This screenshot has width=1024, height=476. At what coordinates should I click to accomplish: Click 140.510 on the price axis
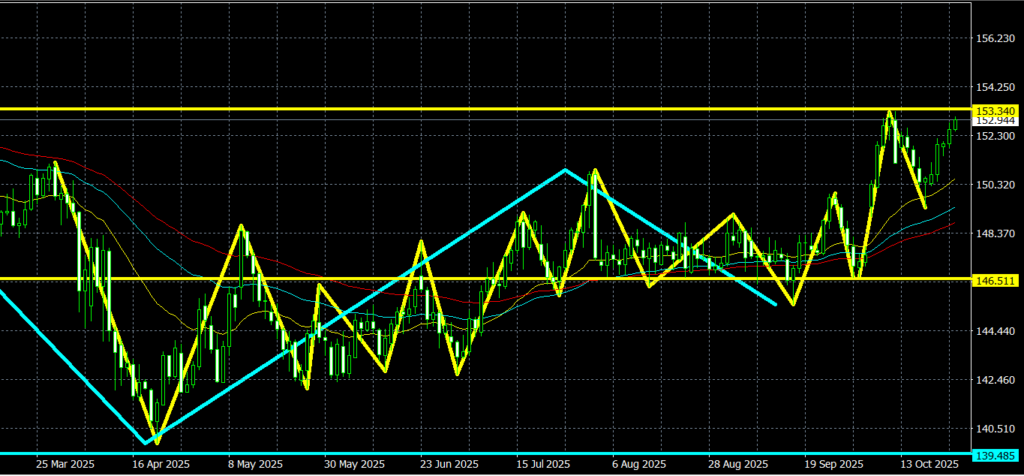pyautogui.click(x=995, y=429)
